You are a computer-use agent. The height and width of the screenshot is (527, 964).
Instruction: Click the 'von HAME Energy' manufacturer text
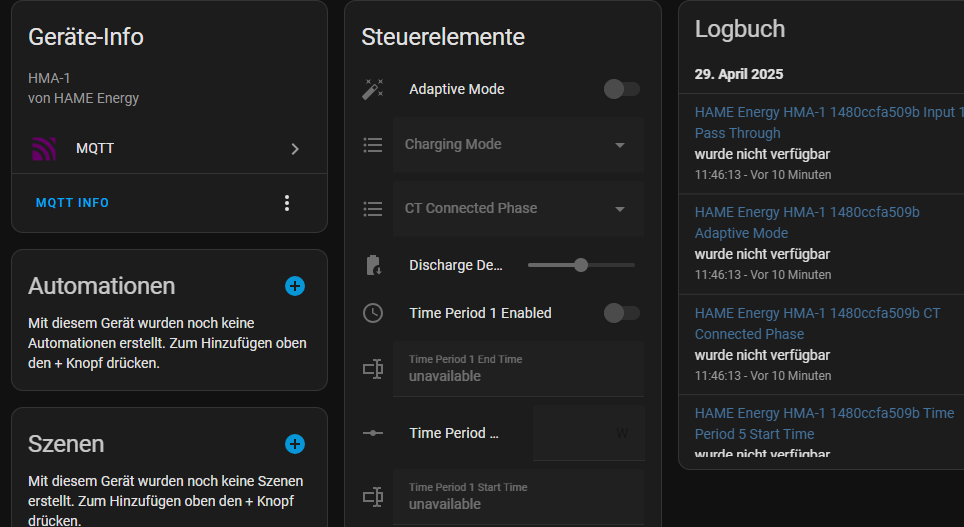84,98
